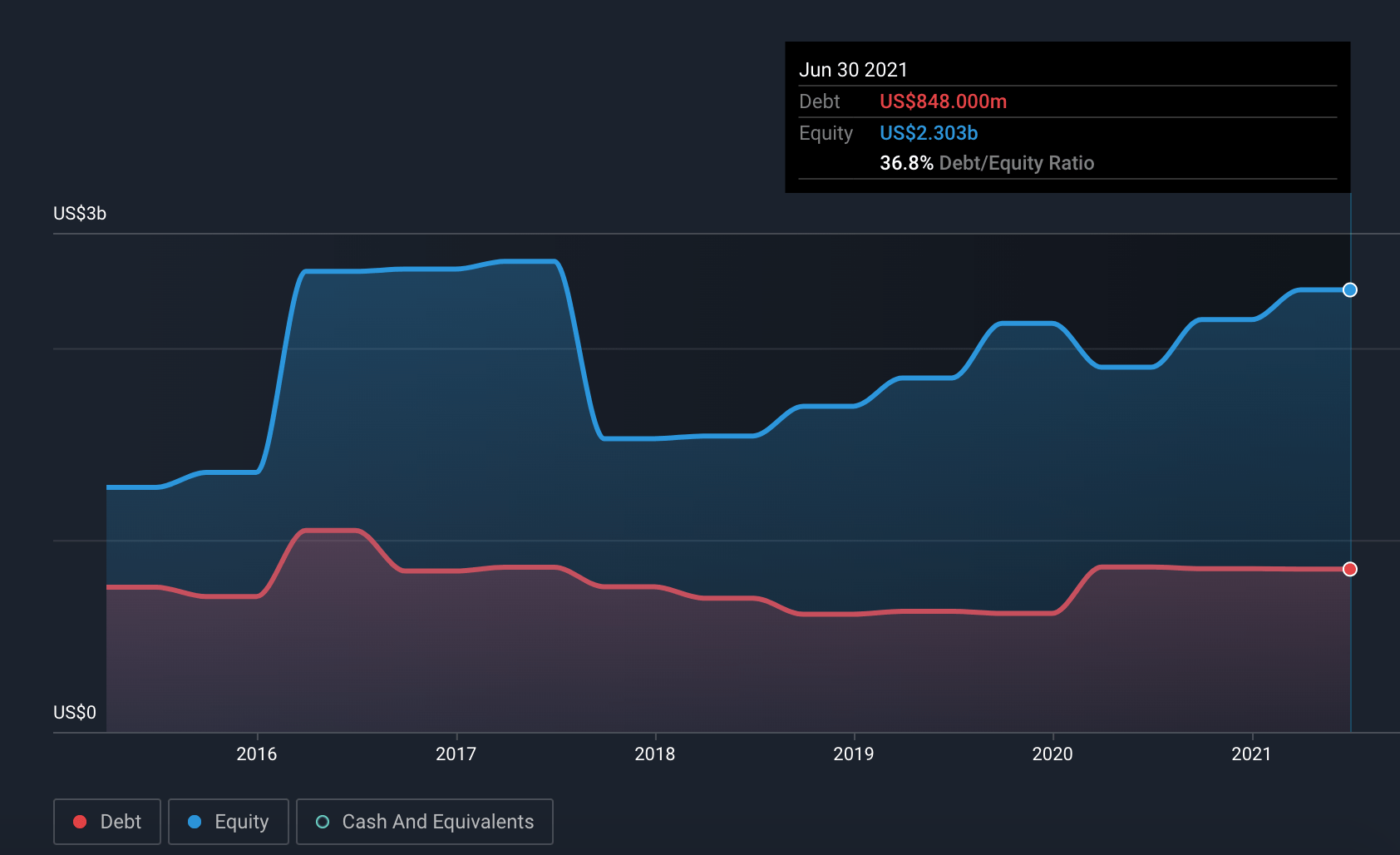
Task: Select the red Debt endpoint marker on chart
Action: (1351, 569)
